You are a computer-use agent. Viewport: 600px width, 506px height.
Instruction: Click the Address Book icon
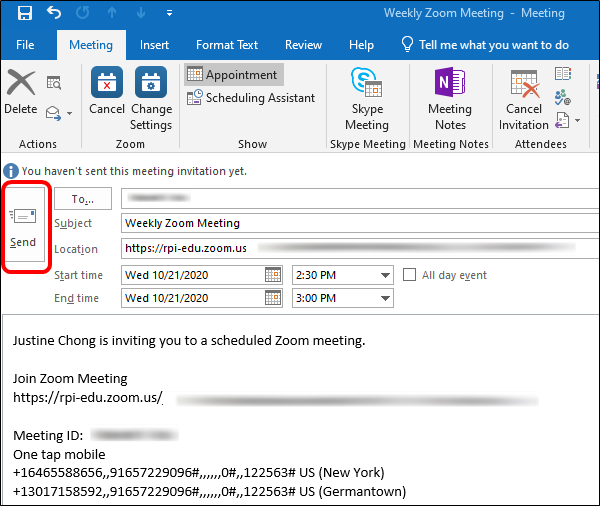click(x=563, y=73)
